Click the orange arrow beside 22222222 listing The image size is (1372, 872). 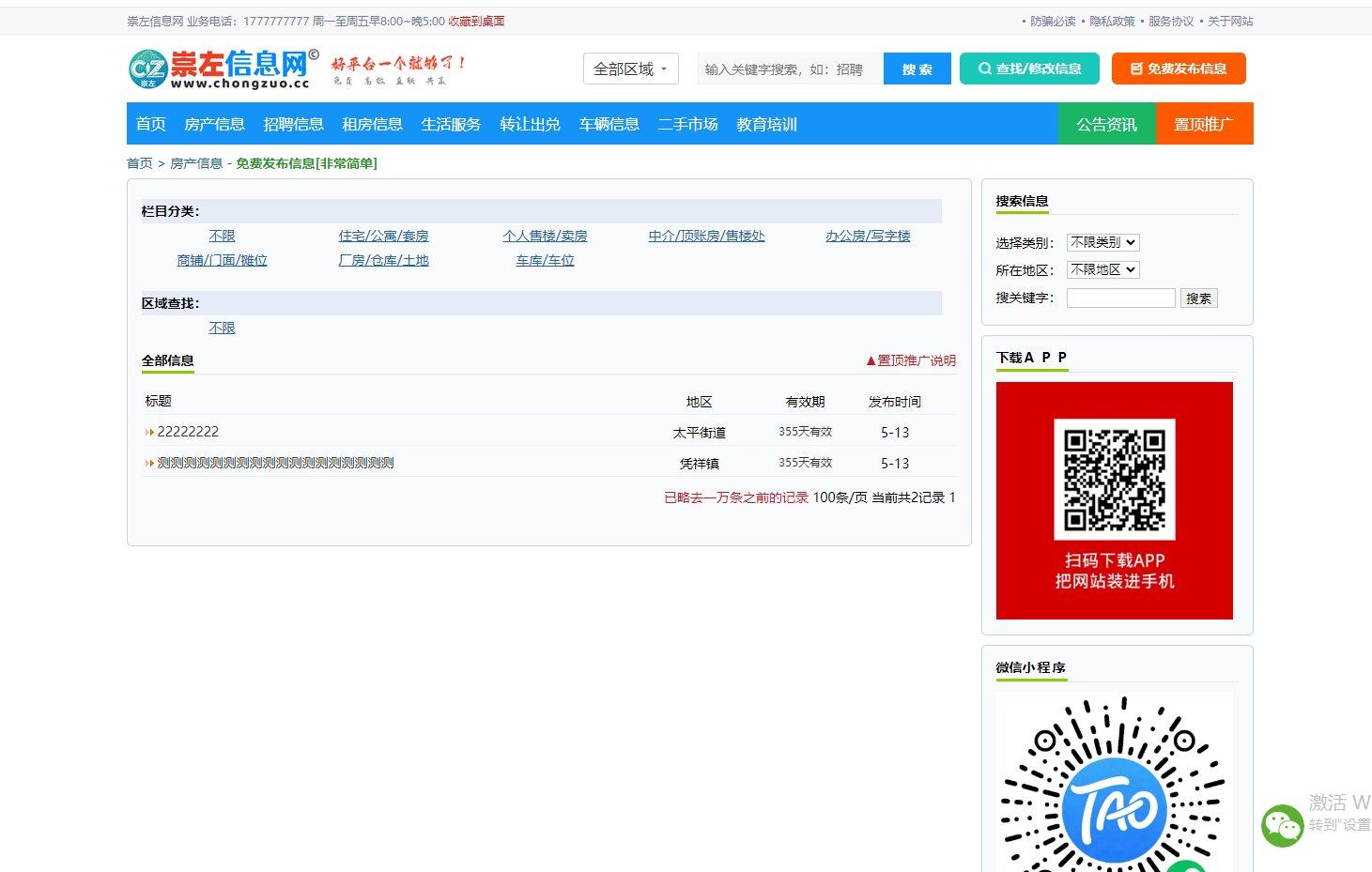(x=149, y=433)
